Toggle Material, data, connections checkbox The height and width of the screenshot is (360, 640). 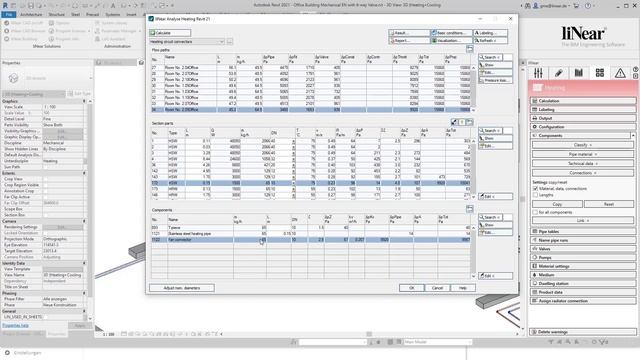coord(535,189)
